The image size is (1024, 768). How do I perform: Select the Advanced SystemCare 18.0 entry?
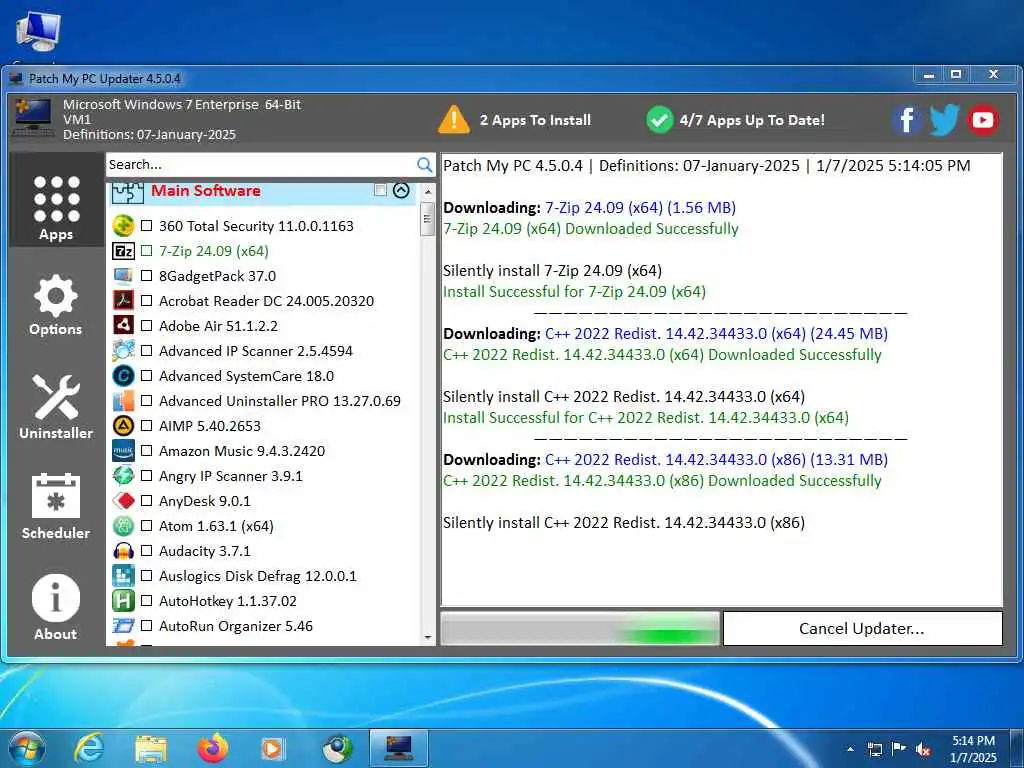click(247, 376)
